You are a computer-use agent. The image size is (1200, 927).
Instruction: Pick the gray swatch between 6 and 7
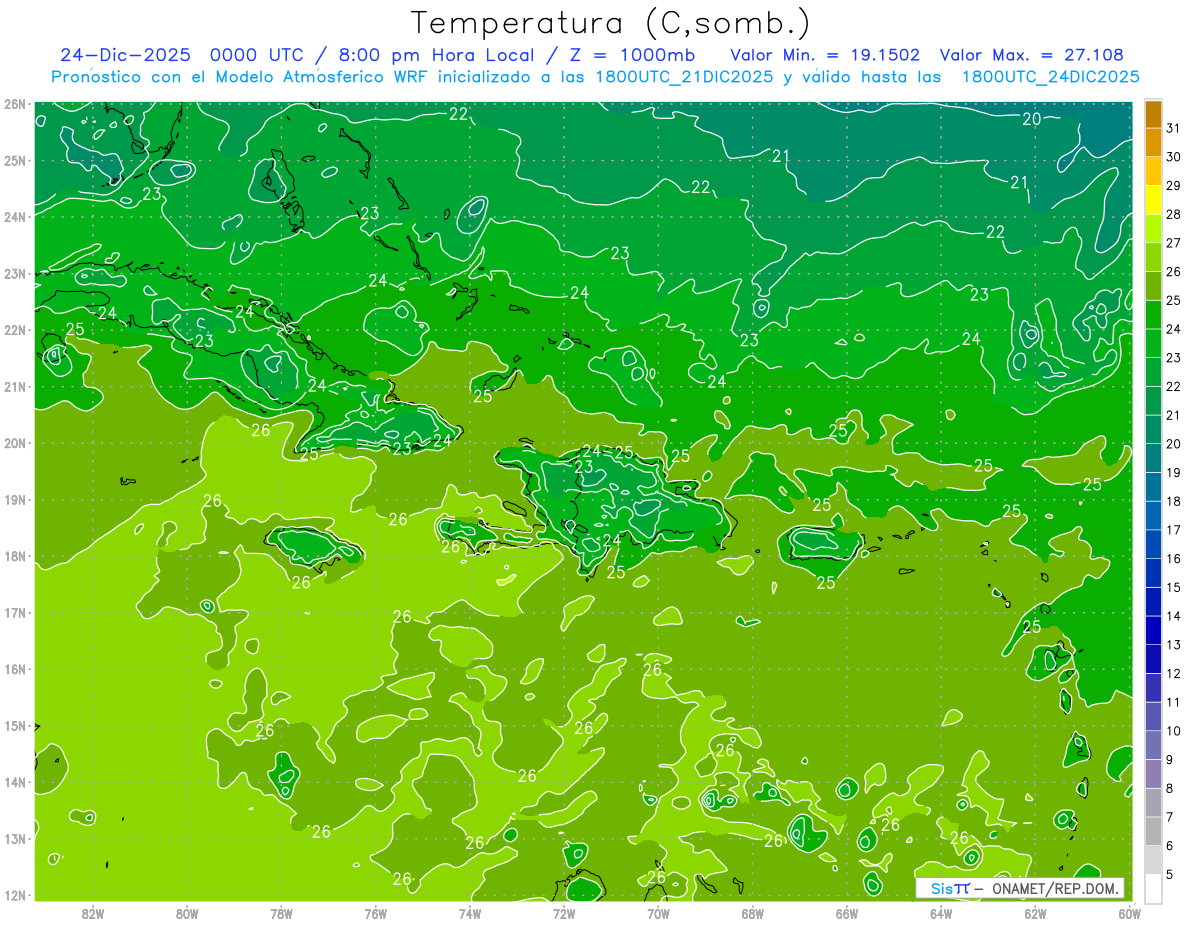coord(1153,832)
